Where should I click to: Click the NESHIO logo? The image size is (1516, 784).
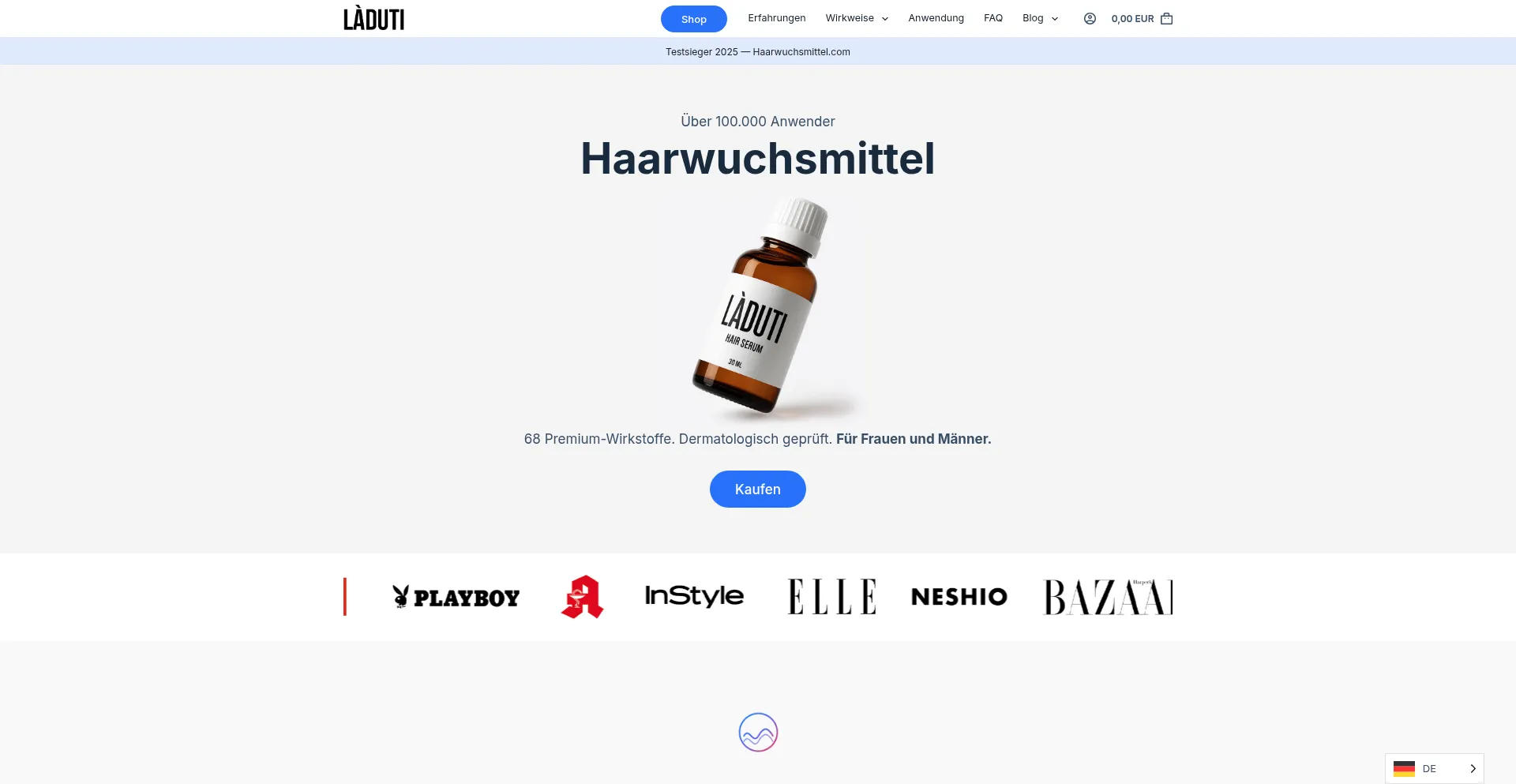(959, 597)
